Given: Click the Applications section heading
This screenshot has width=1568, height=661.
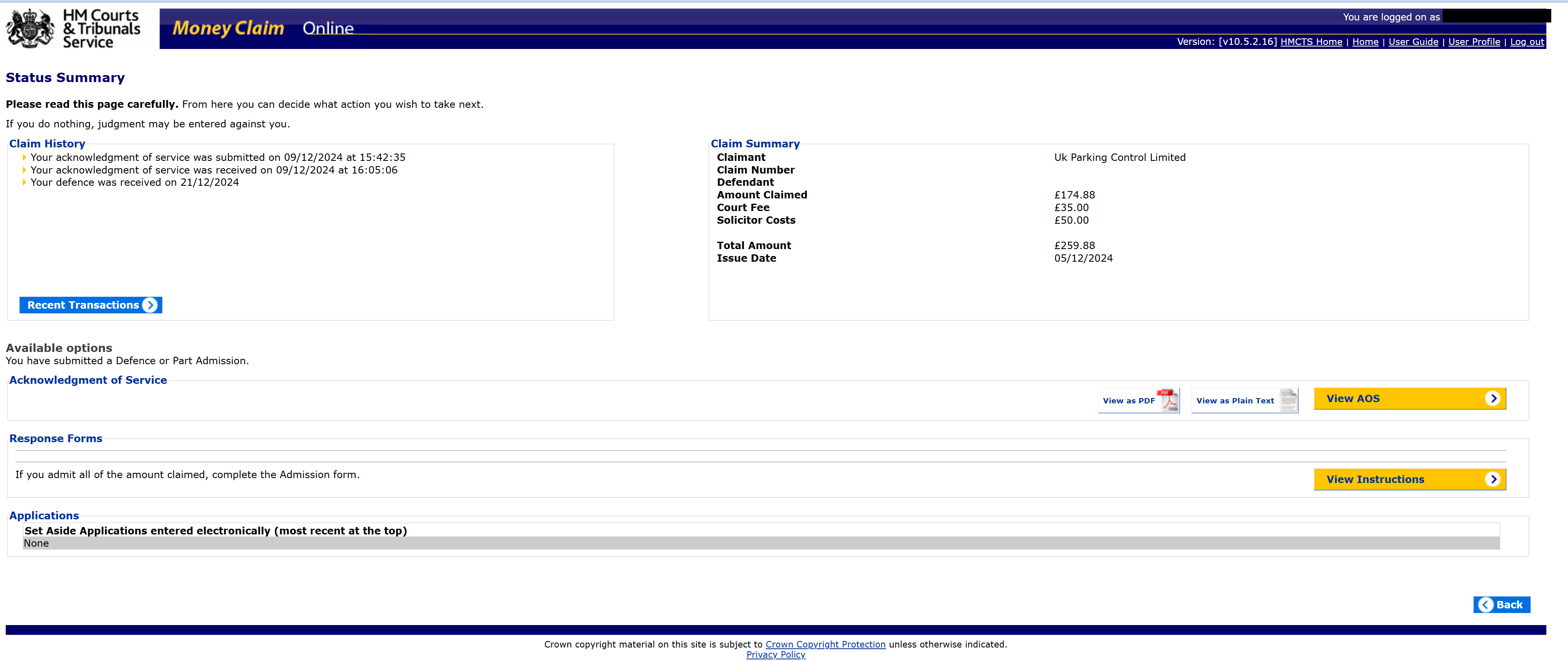Looking at the screenshot, I should point(44,516).
